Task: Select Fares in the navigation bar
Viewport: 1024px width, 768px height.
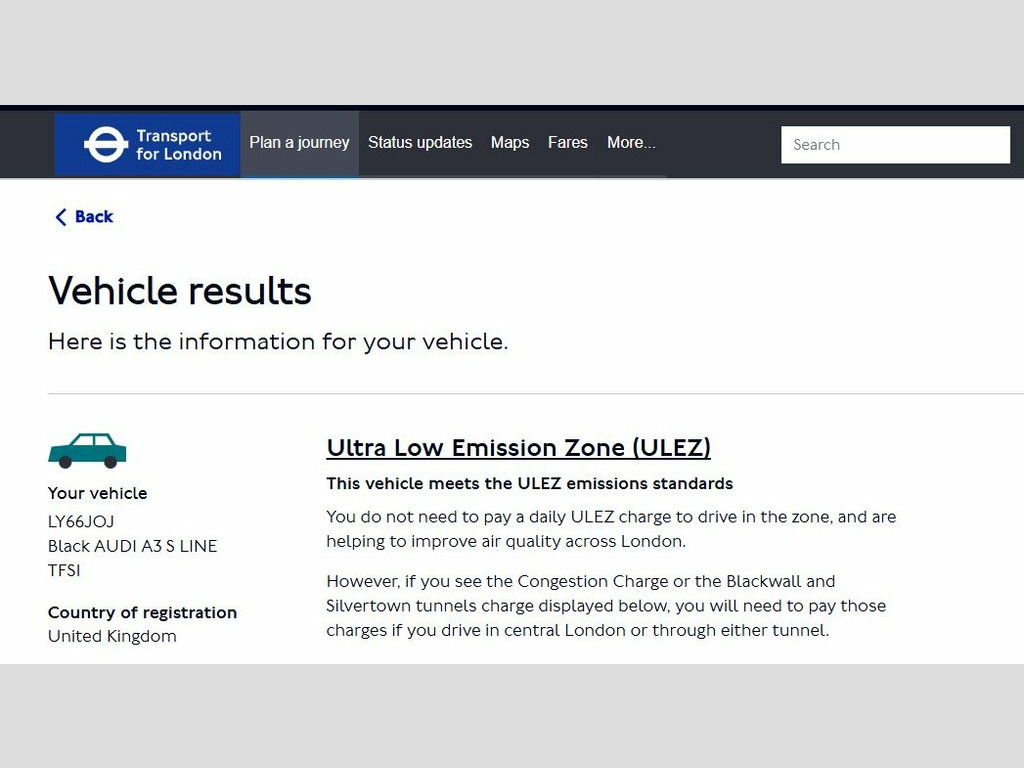Action: 567,143
